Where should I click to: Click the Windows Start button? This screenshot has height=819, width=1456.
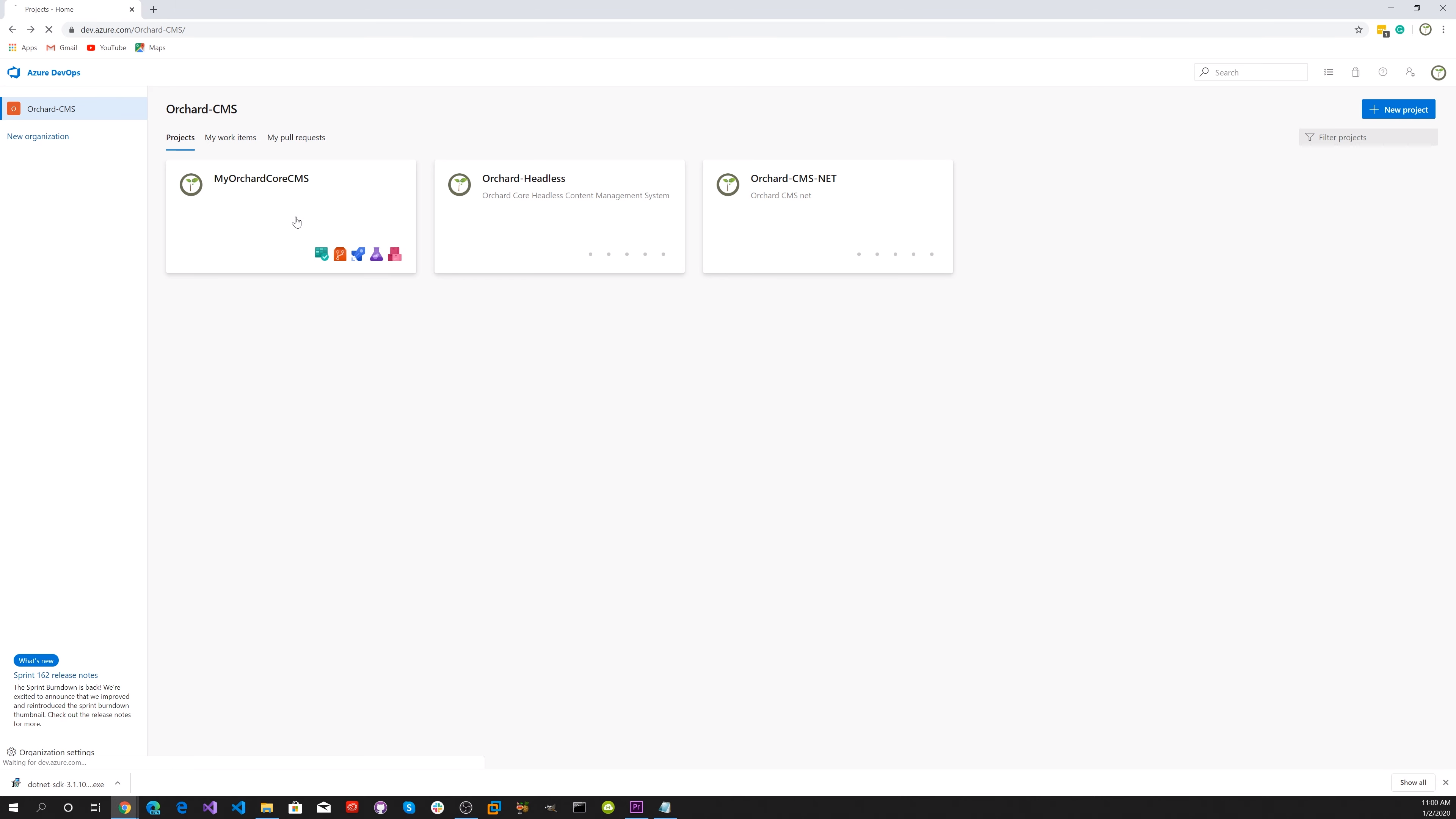tap(13, 808)
